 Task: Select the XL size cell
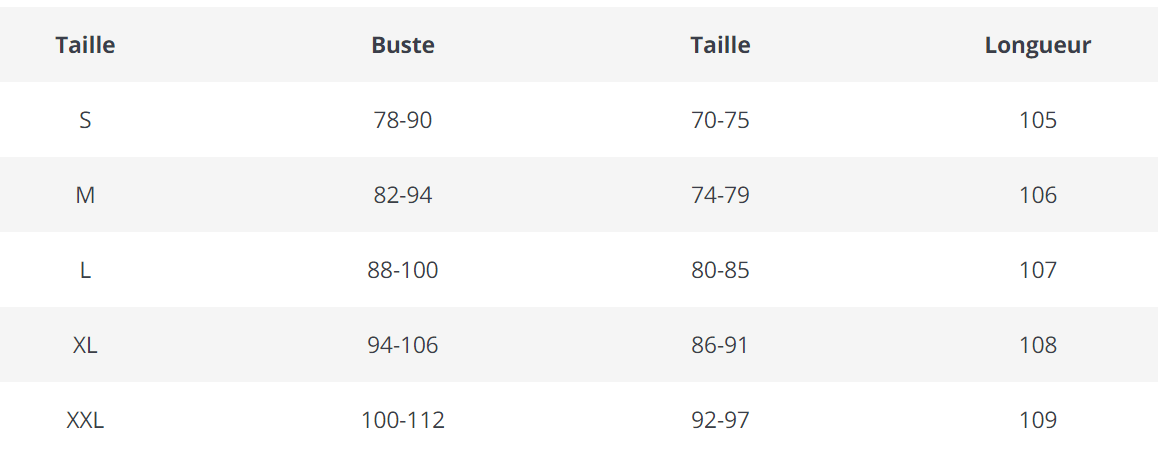pyautogui.click(x=85, y=345)
